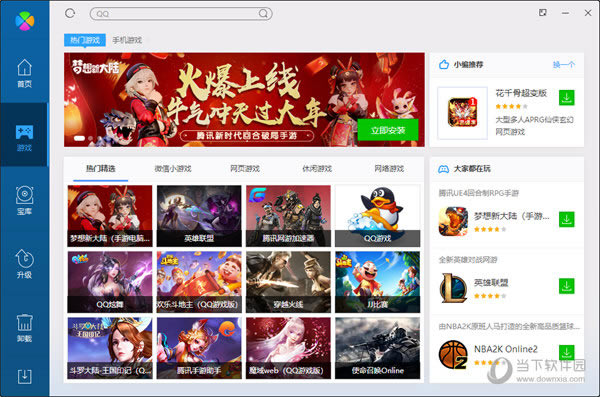600x397 pixels.
Task: Click the 花千骨超变版 title text
Action: tap(521, 93)
